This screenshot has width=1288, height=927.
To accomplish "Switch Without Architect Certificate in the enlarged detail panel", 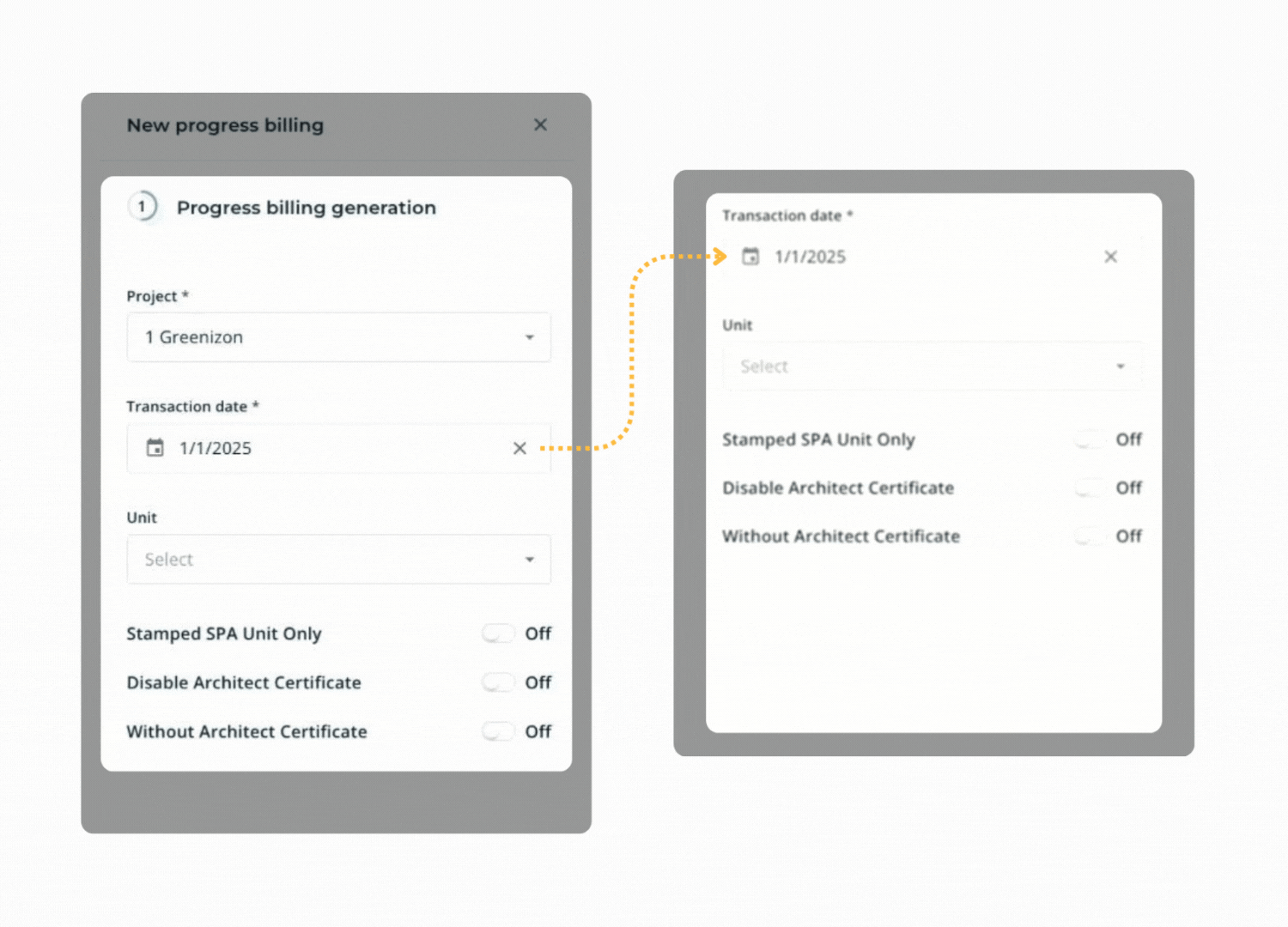I will click(1090, 536).
